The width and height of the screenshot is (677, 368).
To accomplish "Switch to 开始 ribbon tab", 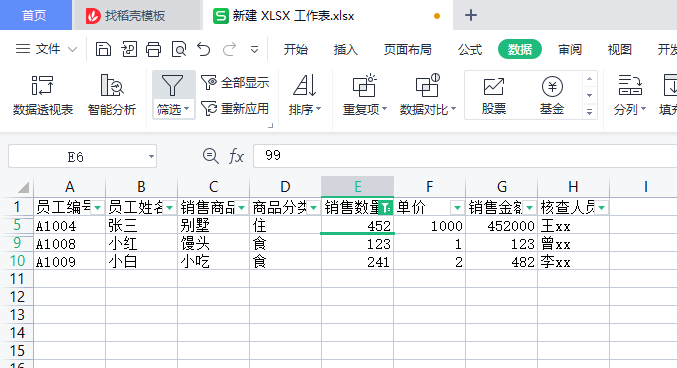I will pos(296,50).
